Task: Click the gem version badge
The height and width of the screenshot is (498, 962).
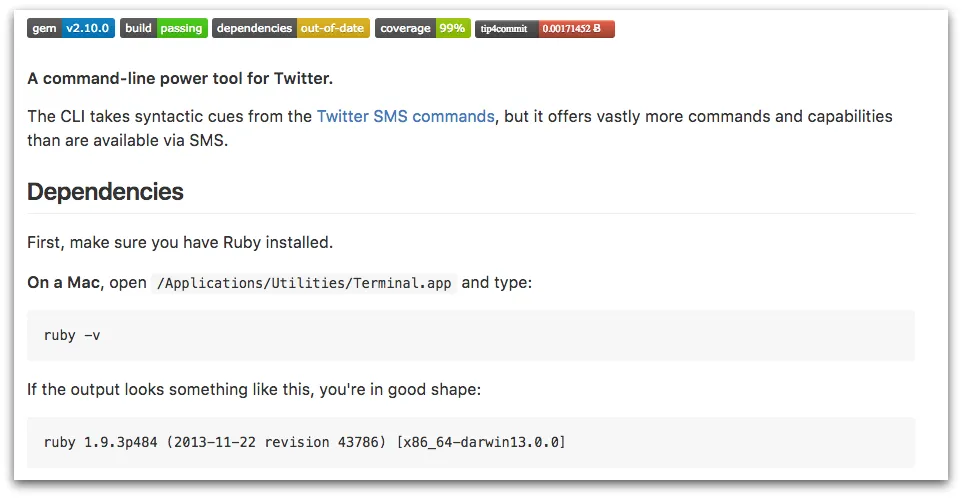Action: click(x=71, y=28)
